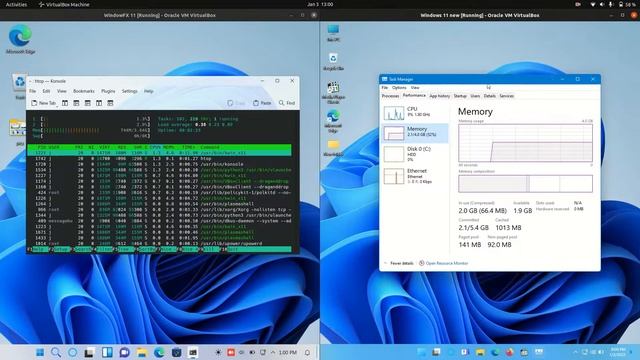Click chat icon on WindowsFX taskbar
The width and height of the screenshot is (640, 360).
click(x=124, y=352)
